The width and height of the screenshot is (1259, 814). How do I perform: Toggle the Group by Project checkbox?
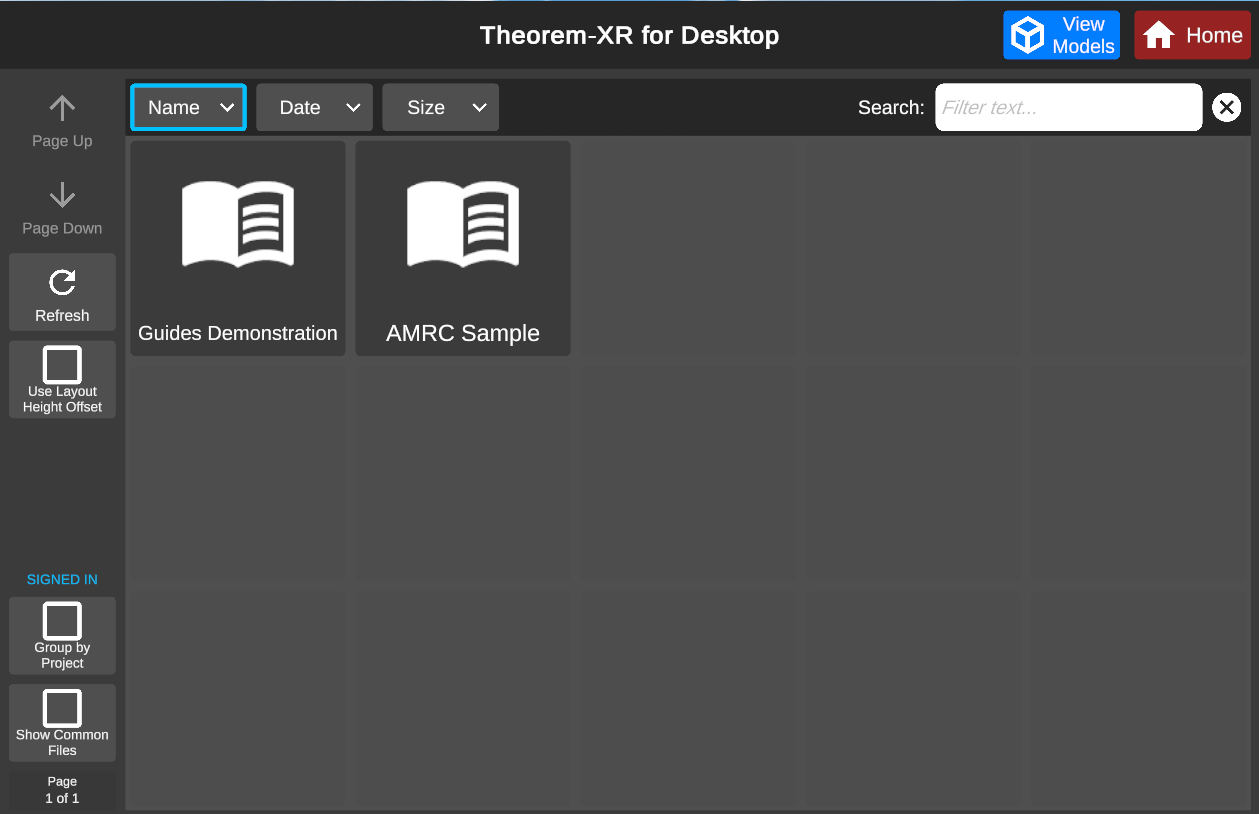[x=62, y=621]
